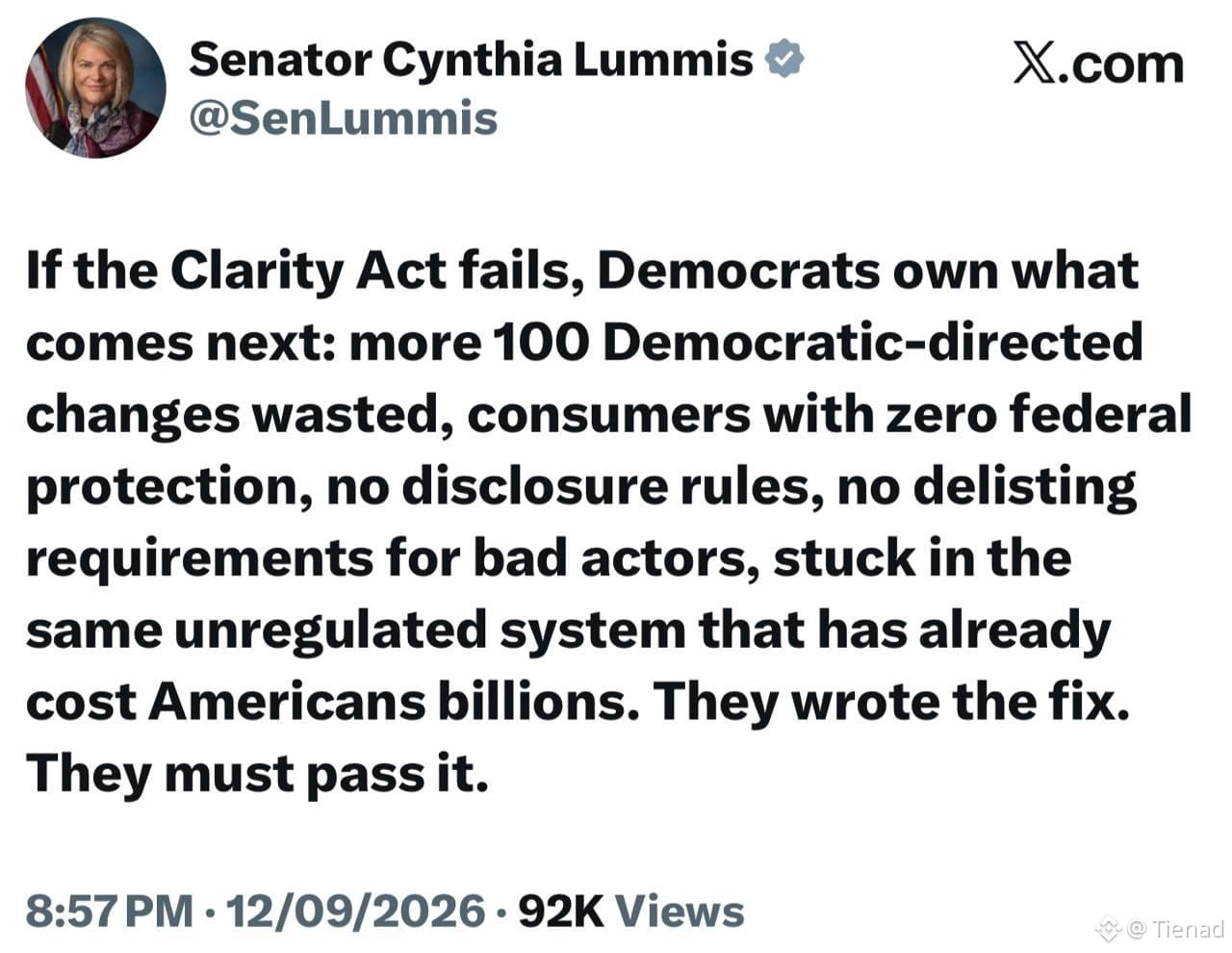Click the Senator Cynthia Lummis display name
The image size is (1232, 953).
click(471, 60)
